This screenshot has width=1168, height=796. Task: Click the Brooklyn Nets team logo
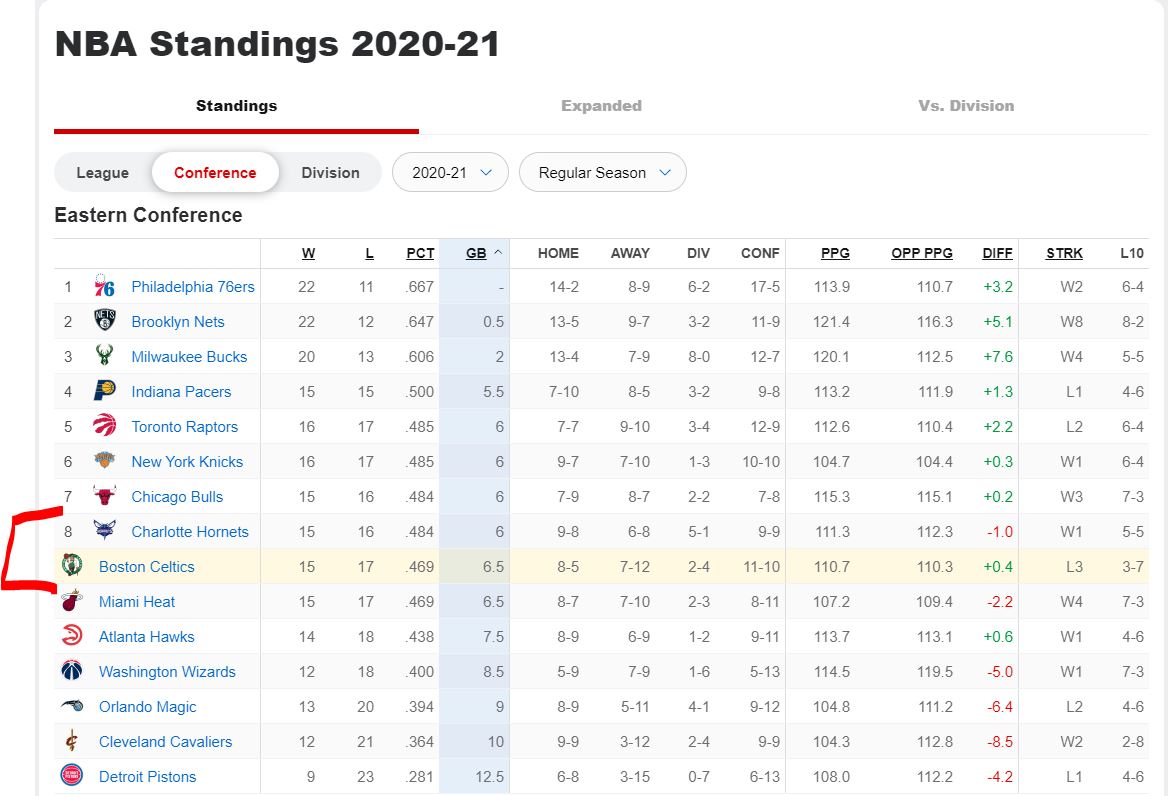coord(104,321)
